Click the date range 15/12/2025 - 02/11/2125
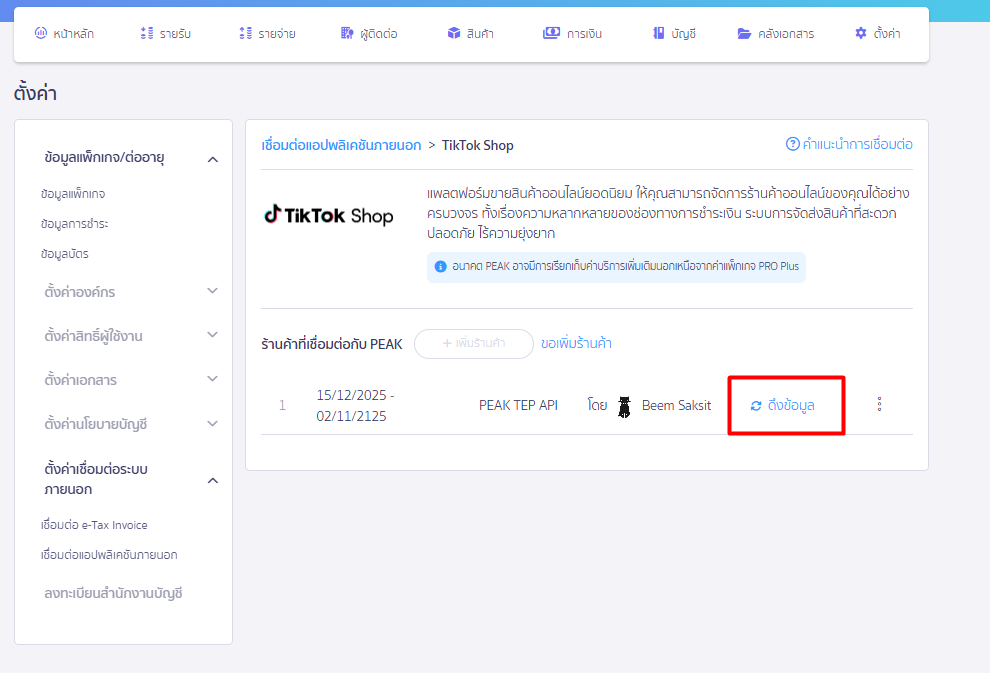Viewport: 990px width, 673px height. tap(355, 405)
